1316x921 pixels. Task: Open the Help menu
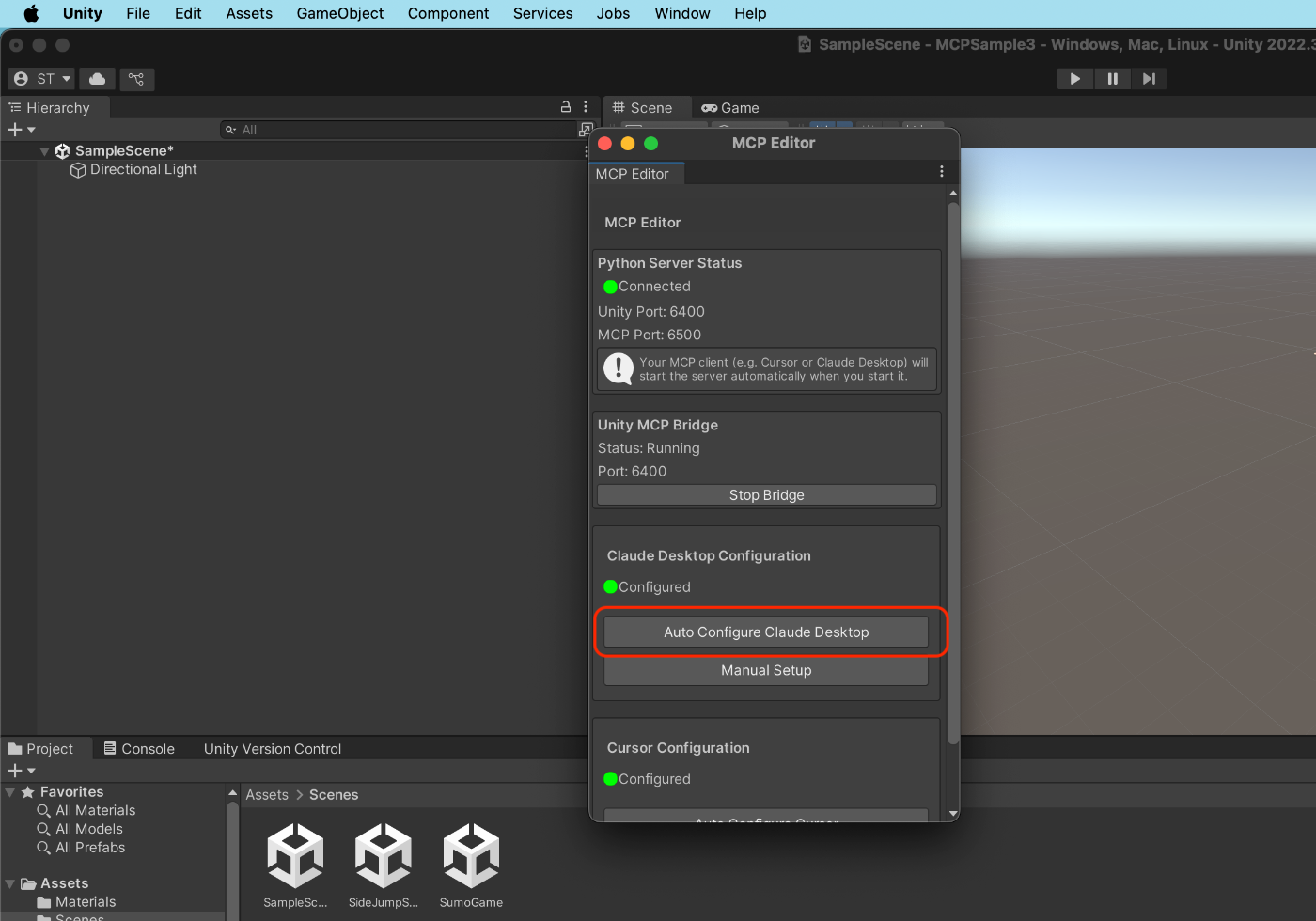750,13
